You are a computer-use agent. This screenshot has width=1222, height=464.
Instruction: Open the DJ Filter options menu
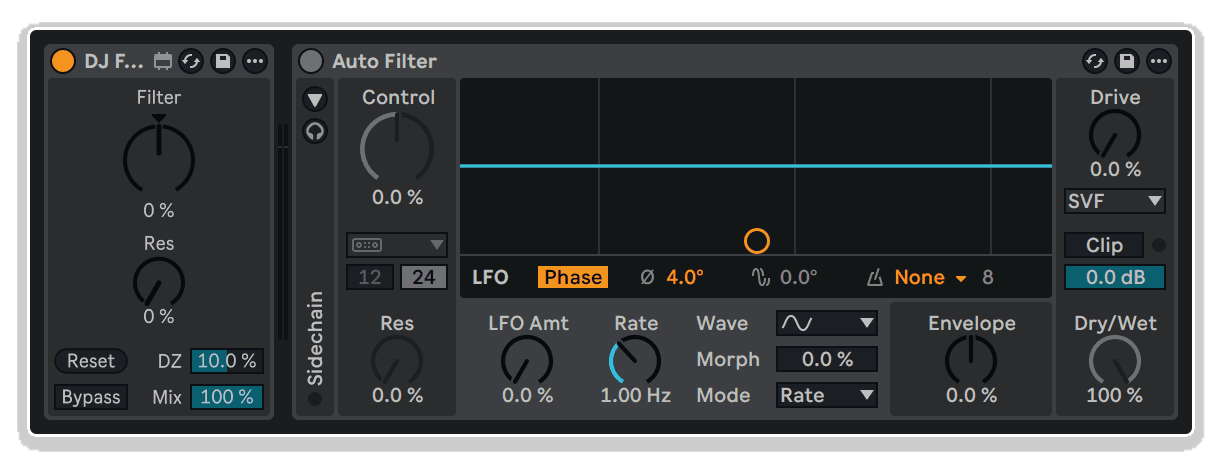pyautogui.click(x=255, y=61)
